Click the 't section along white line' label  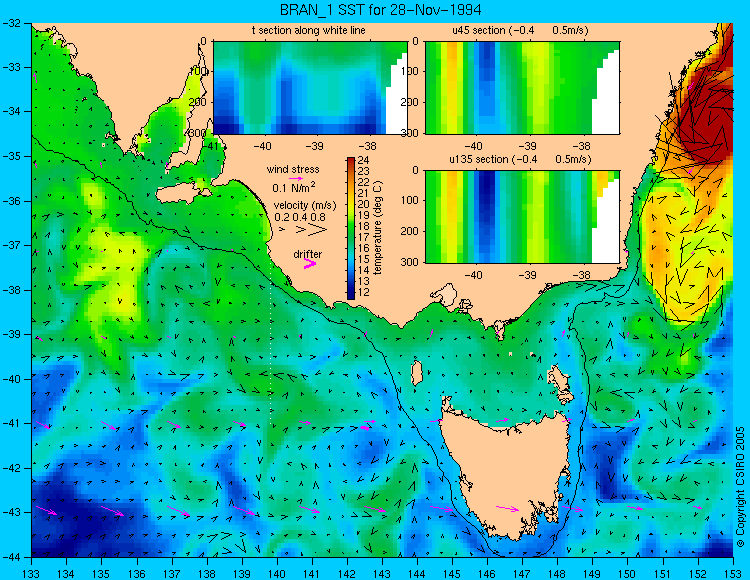point(309,30)
